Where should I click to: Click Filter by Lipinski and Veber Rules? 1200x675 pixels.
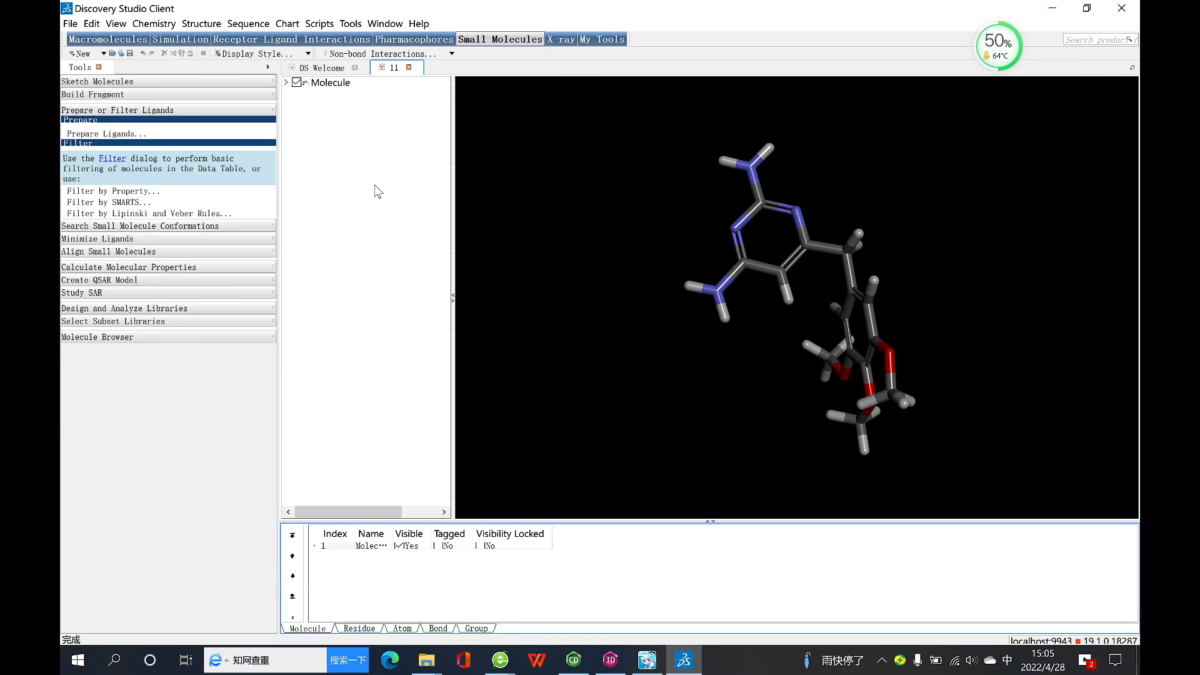(x=149, y=213)
